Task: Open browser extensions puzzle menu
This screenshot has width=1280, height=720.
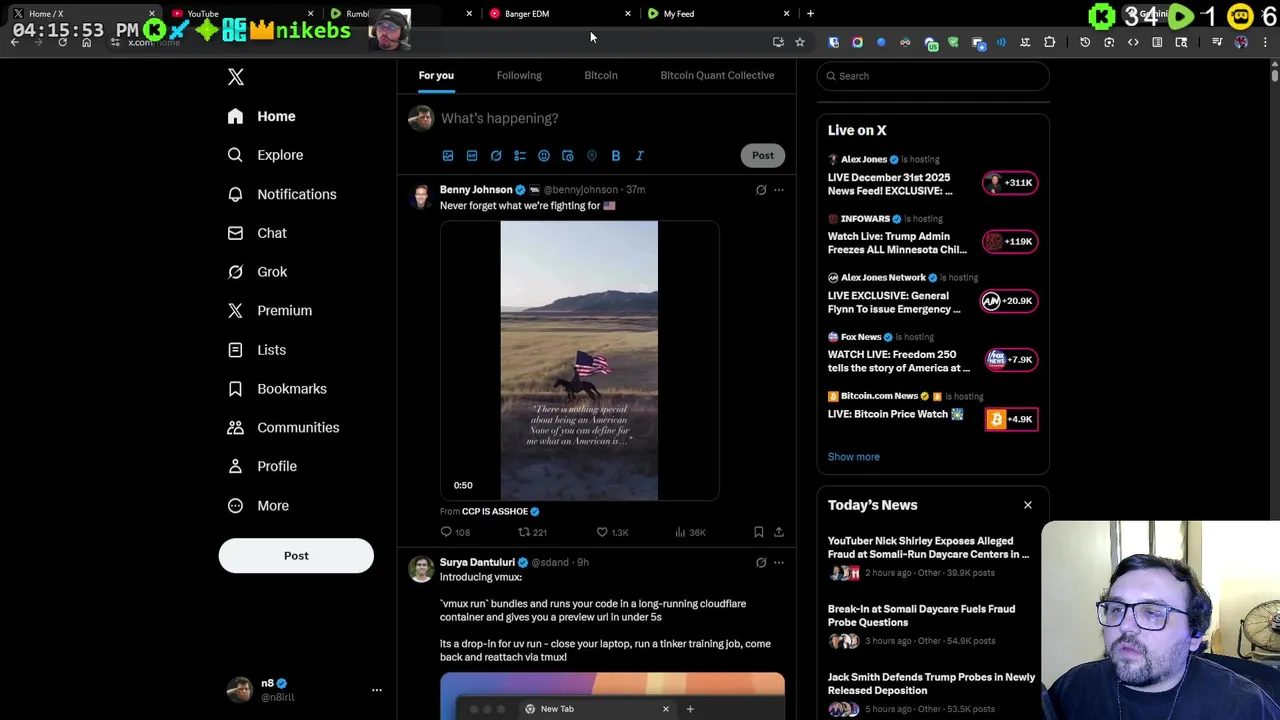Action: [1049, 42]
